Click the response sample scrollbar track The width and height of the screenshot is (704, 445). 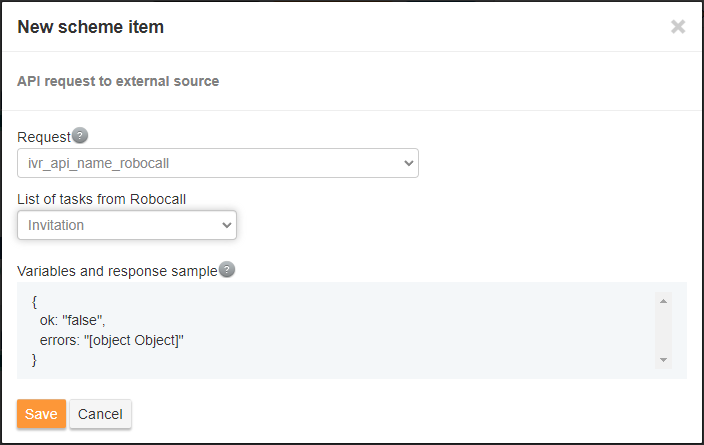[x=662, y=330]
